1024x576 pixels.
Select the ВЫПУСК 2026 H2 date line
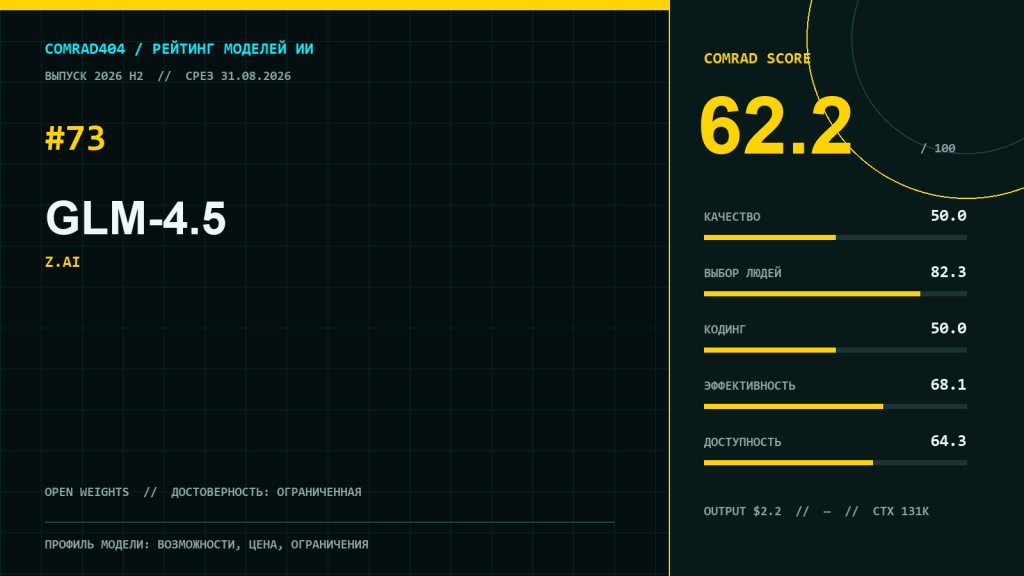coord(168,76)
